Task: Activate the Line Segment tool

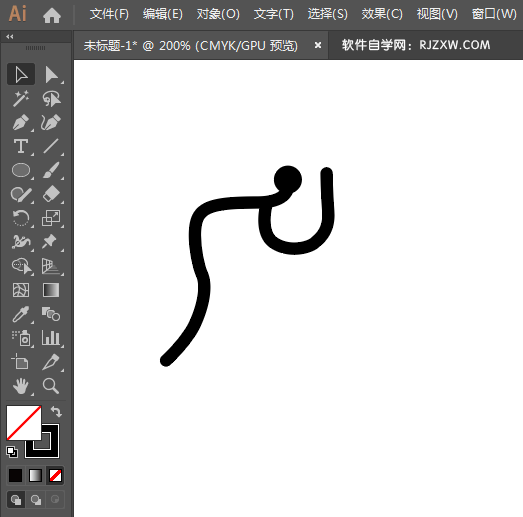Action: point(51,146)
